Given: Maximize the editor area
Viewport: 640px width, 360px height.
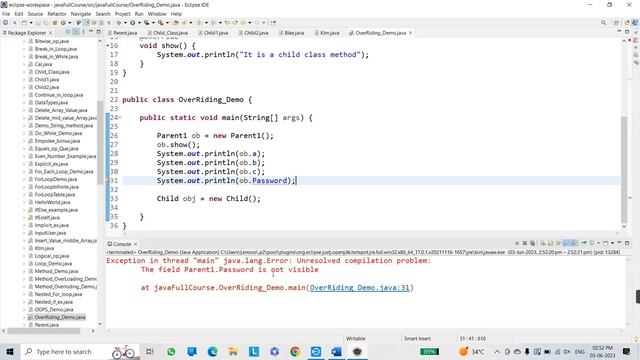Looking at the screenshot, I should pos(627,31).
